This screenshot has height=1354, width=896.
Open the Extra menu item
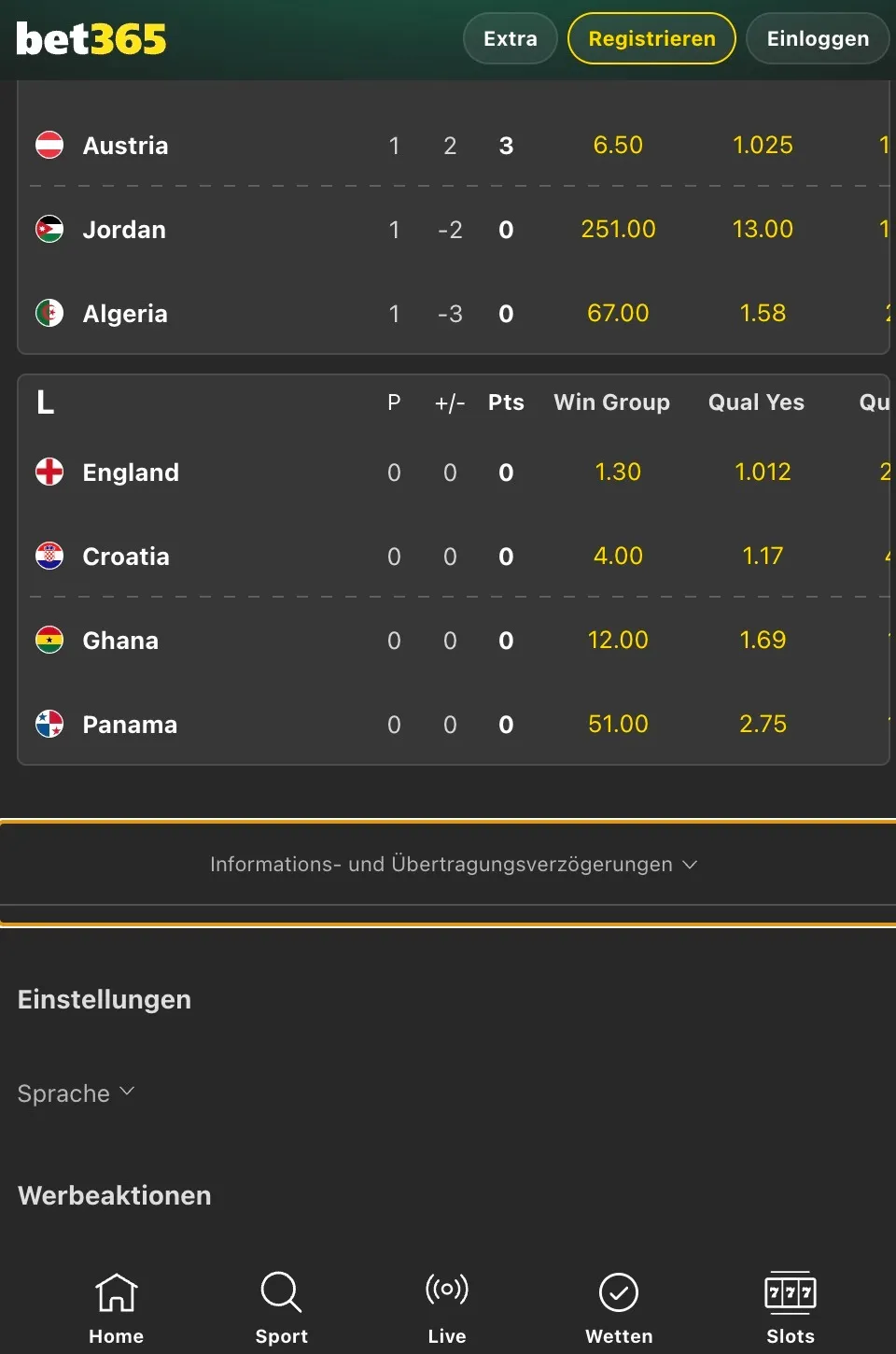[511, 38]
